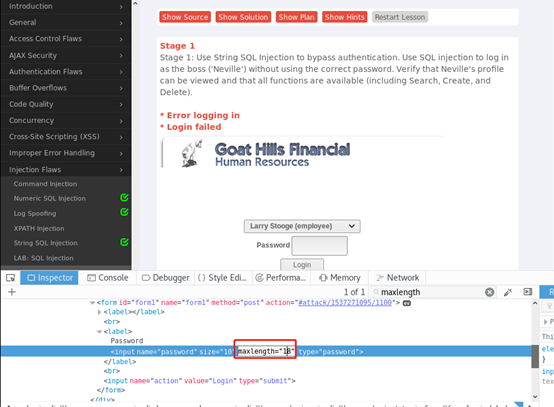Click the element picker icon in devtools
The height and width of the screenshot is (407, 554).
[x=11, y=278]
